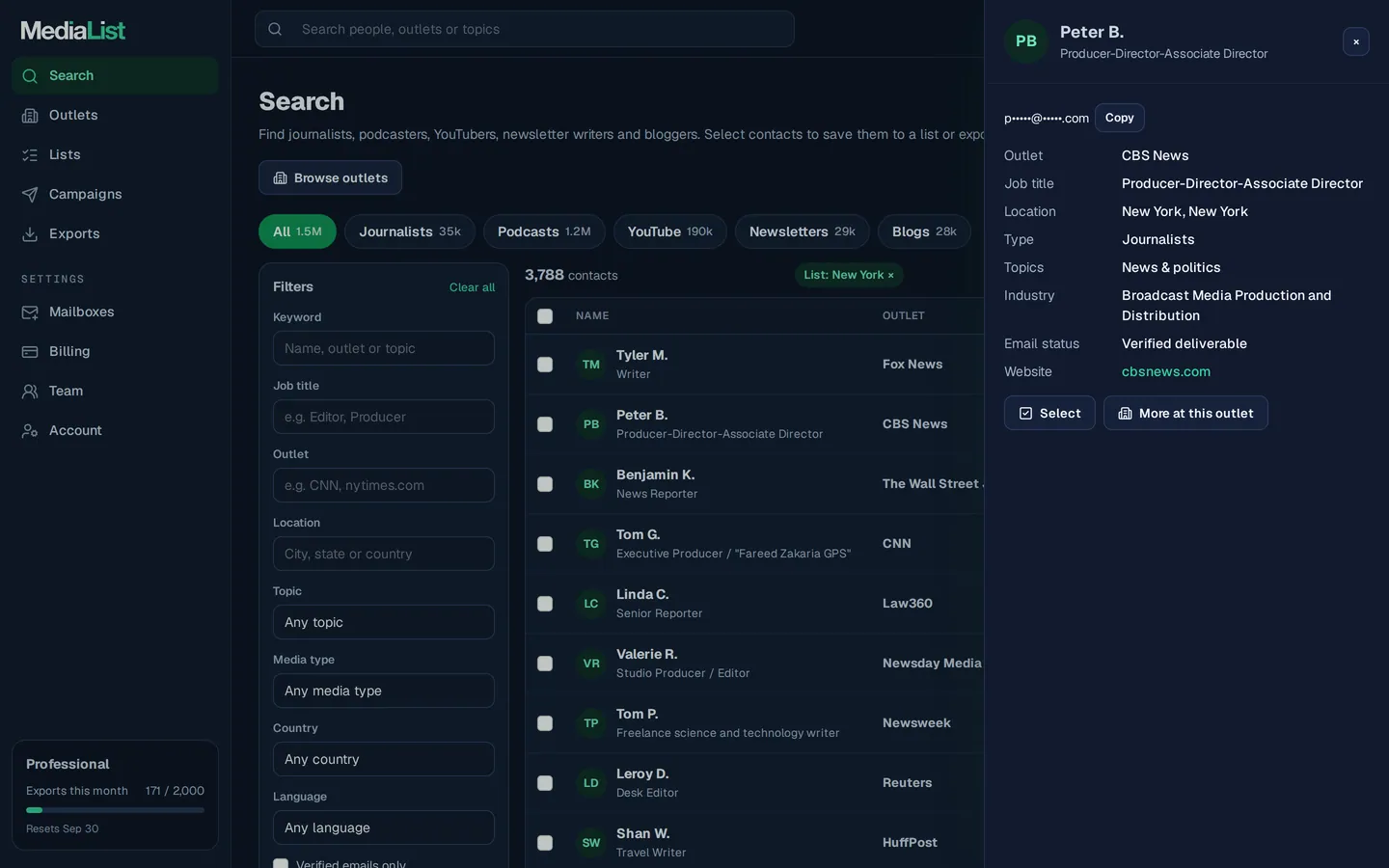Click More at this outlet button
Screen dimensions: 1389x868
[1185, 413]
